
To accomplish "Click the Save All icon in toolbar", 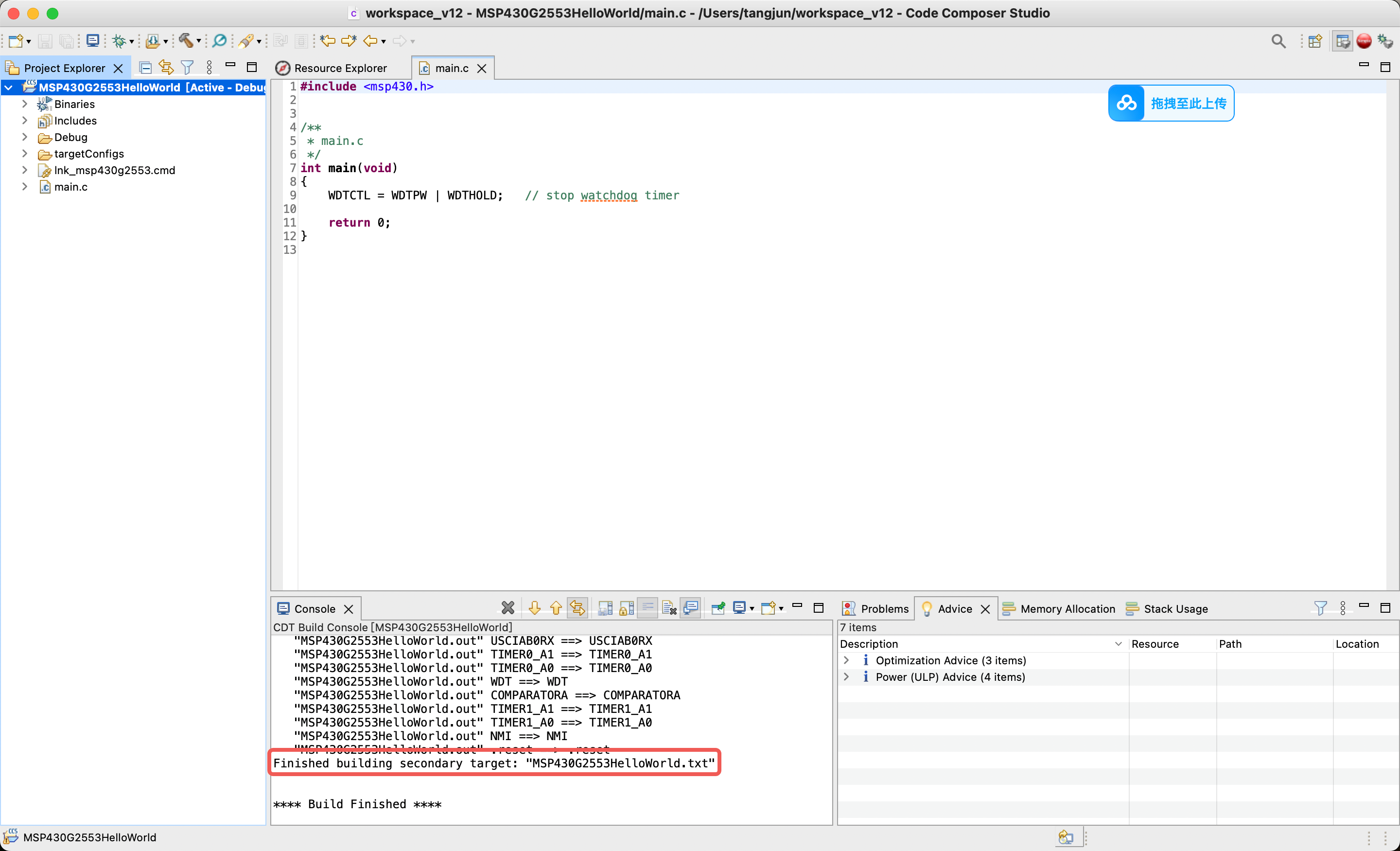I will coord(67,41).
